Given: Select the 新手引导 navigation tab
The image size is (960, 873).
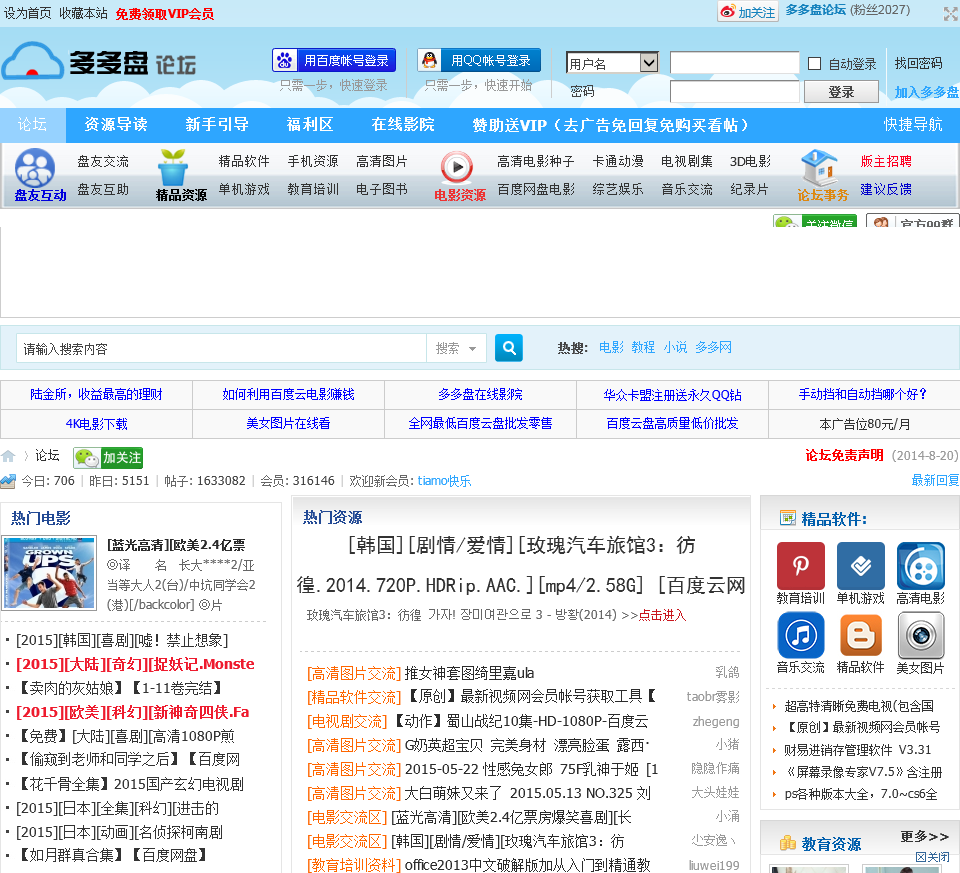Looking at the screenshot, I should (217, 125).
